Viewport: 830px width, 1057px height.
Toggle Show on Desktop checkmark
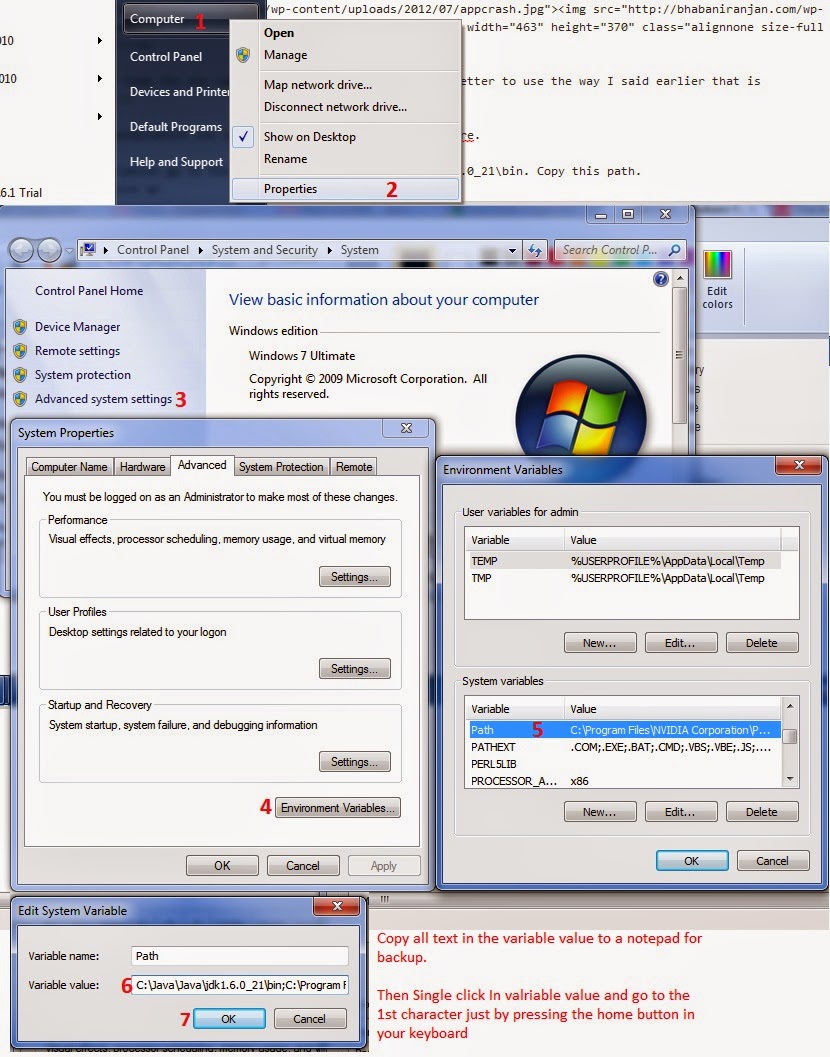[x=243, y=136]
